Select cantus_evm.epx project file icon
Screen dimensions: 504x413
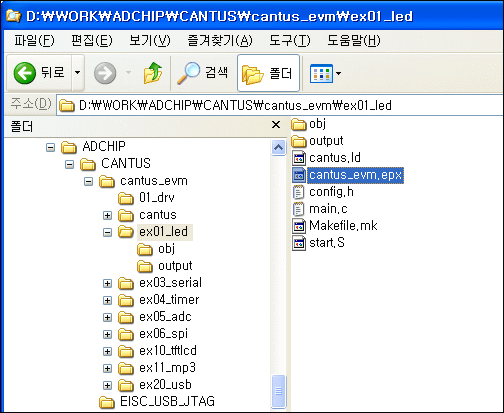click(299, 175)
